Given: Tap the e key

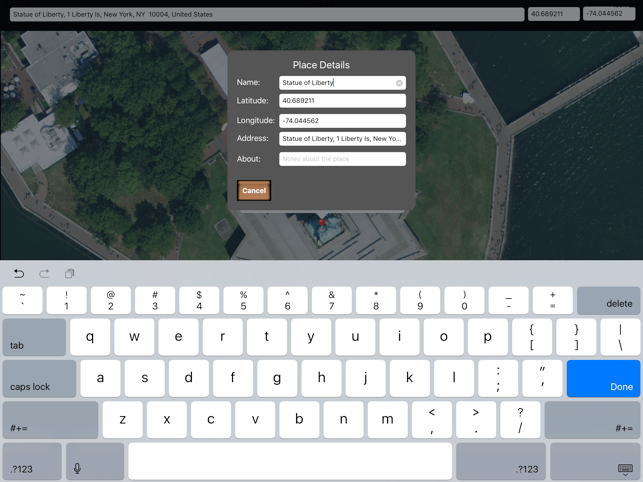Looking at the screenshot, I should (x=178, y=337).
